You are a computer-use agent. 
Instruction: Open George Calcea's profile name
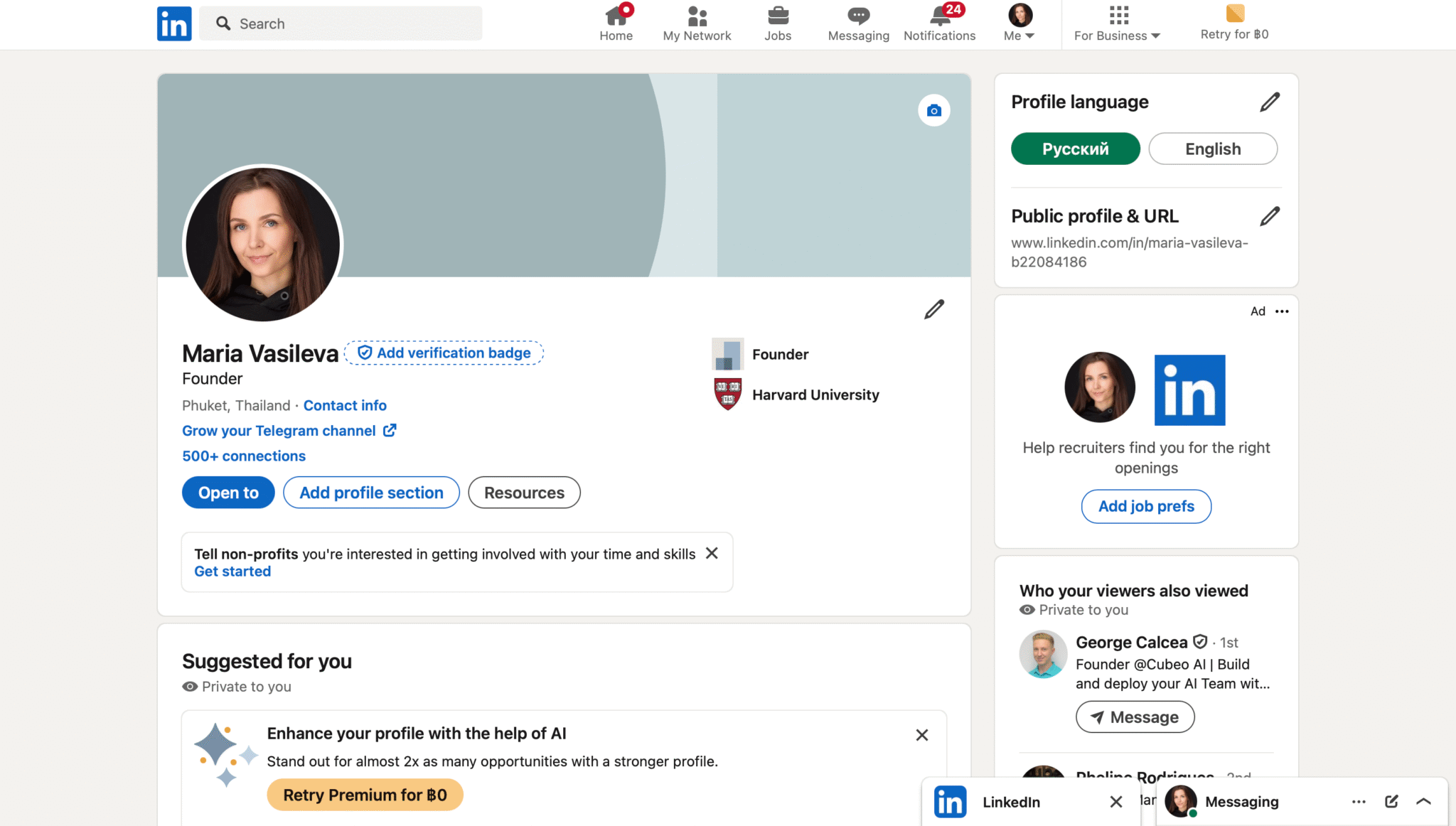point(1131,642)
